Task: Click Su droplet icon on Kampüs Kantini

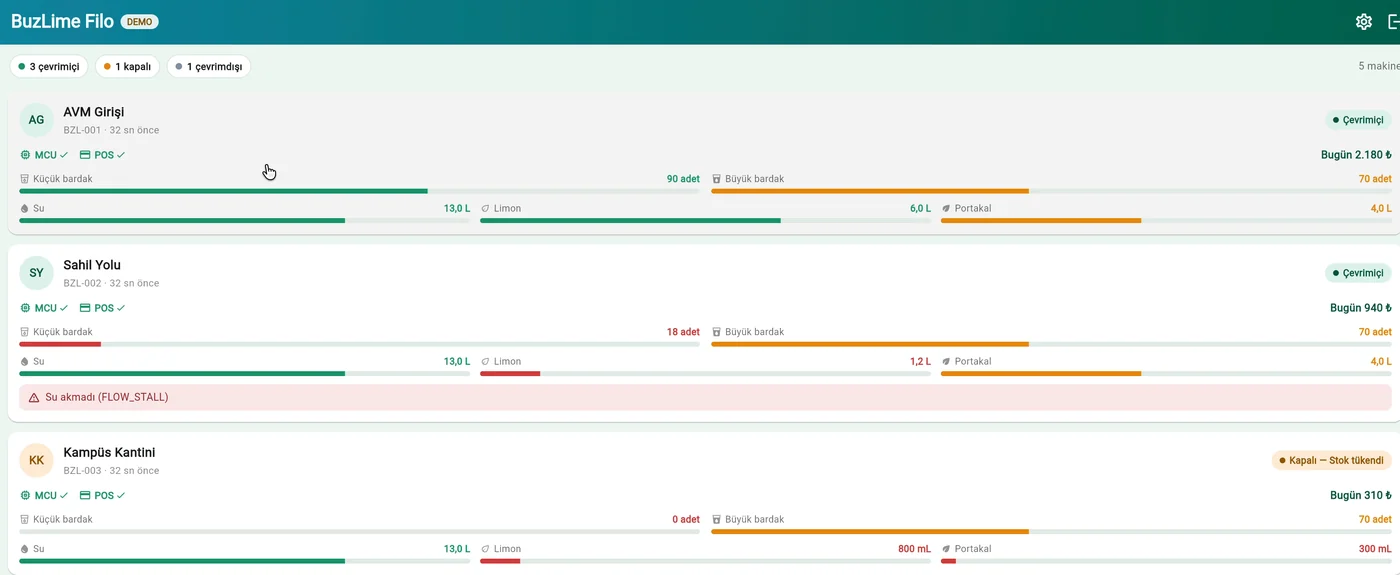Action: pyautogui.click(x=25, y=549)
